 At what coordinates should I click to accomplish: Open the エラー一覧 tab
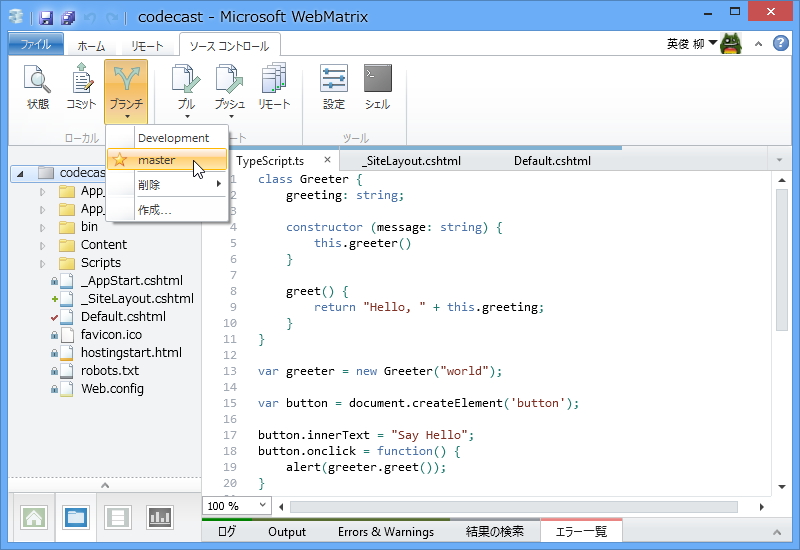(x=581, y=532)
